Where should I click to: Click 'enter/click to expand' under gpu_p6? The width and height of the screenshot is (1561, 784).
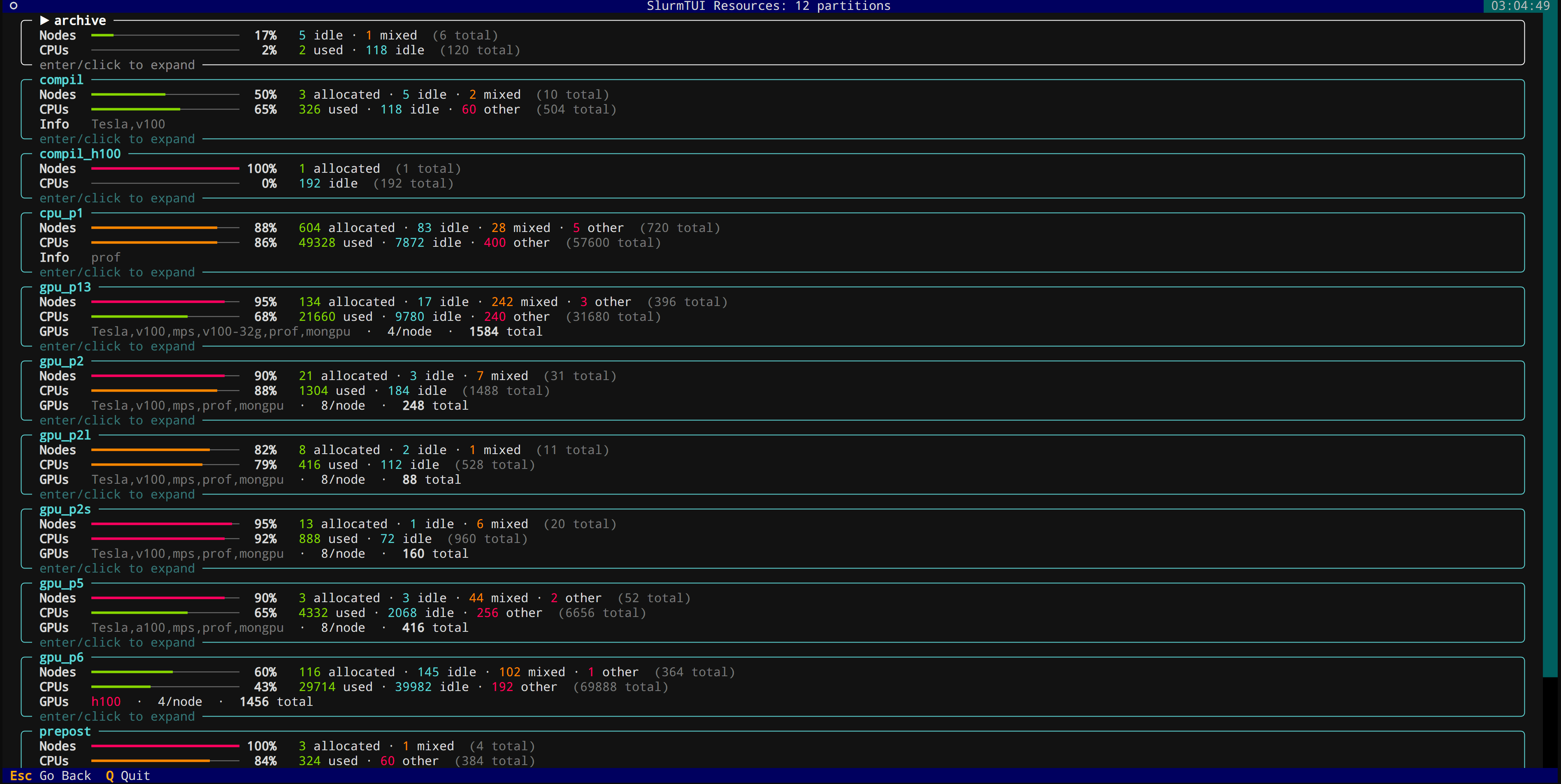pyautogui.click(x=117, y=716)
